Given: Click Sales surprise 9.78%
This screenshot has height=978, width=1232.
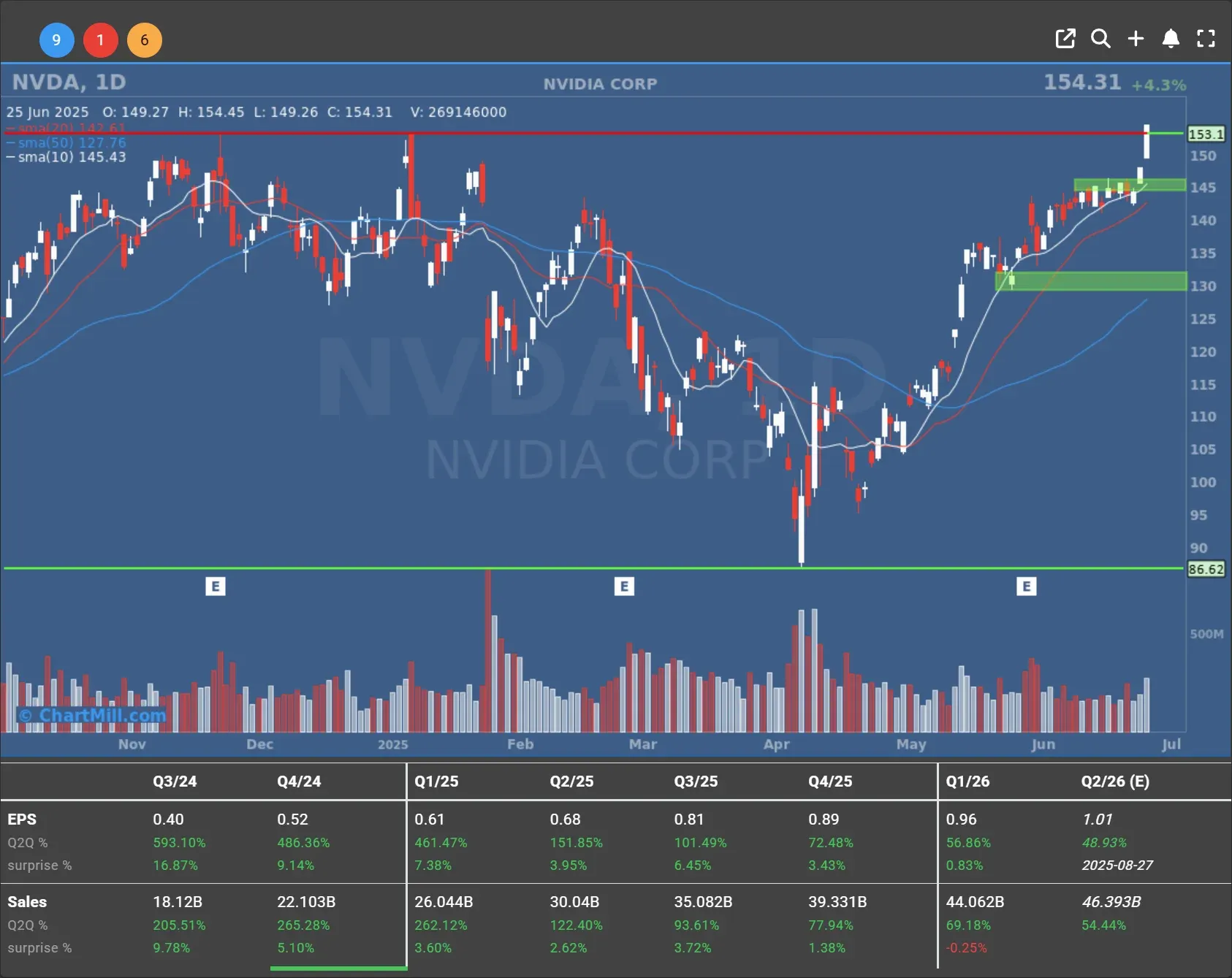Looking at the screenshot, I should tap(172, 948).
